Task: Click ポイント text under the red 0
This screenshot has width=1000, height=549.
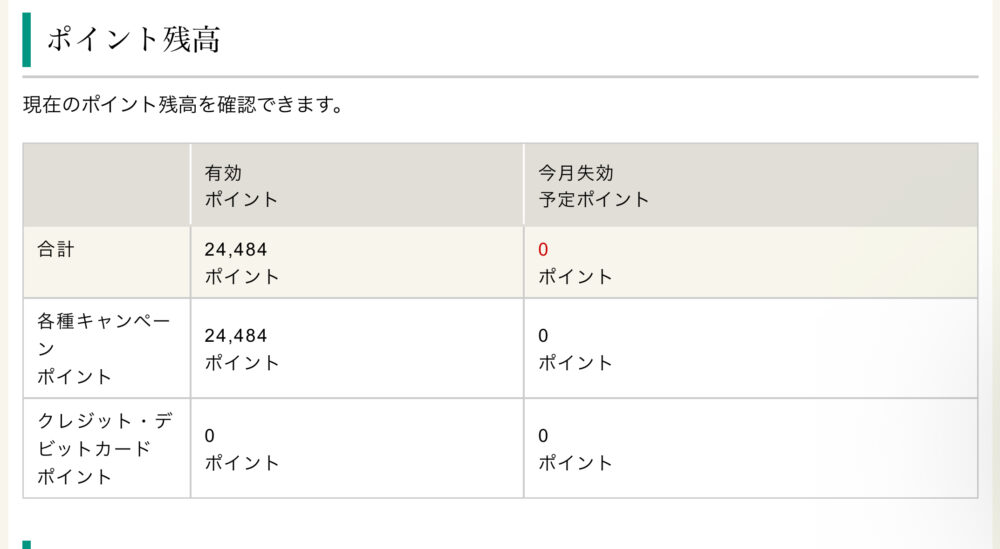Action: click(x=575, y=277)
